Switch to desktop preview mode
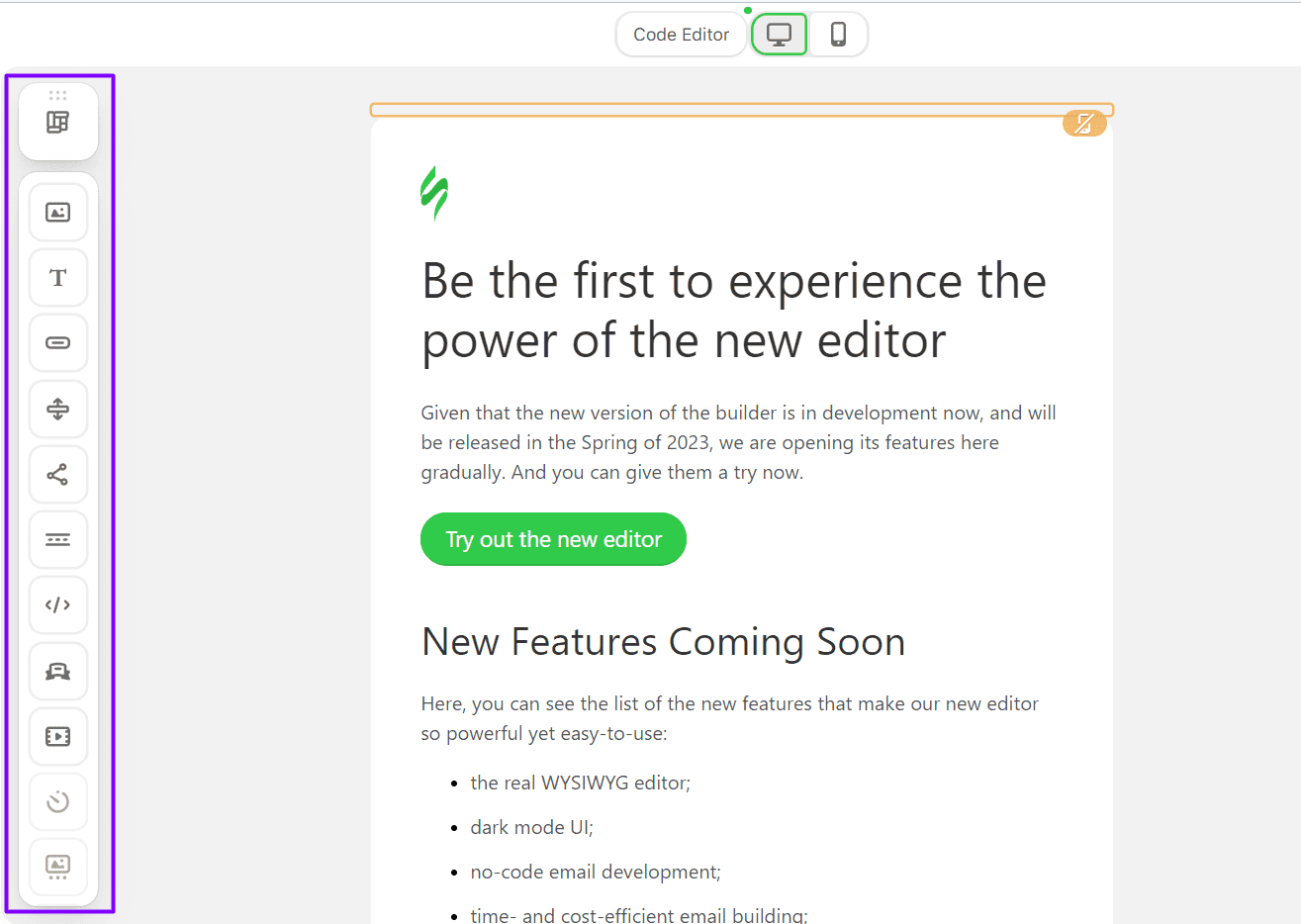Screen dimensions: 1301x924 (x=780, y=35)
